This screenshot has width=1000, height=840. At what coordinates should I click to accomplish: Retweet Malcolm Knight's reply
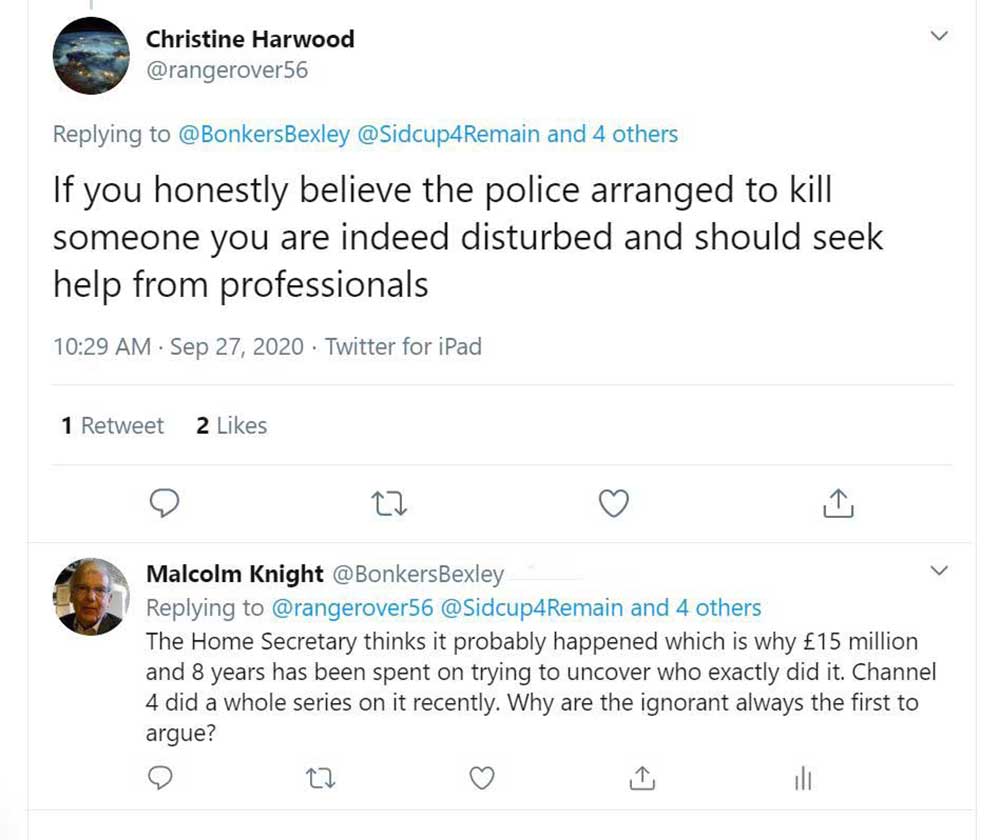click(321, 777)
